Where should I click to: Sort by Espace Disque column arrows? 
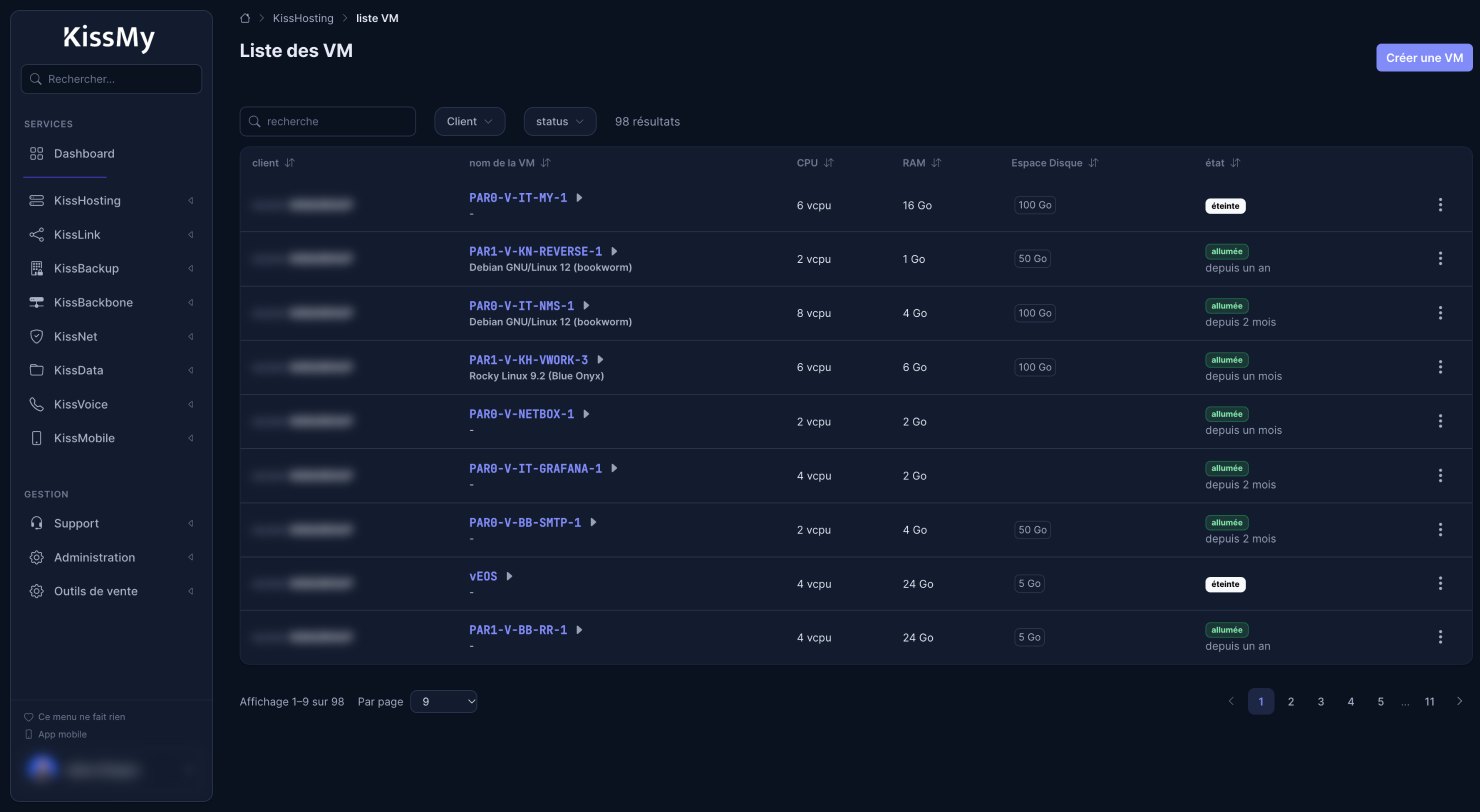pos(1093,163)
